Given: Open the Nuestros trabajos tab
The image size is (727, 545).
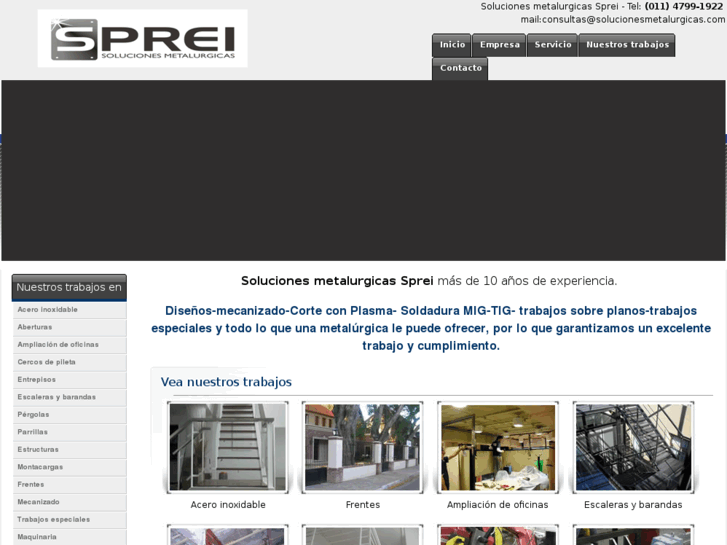Looking at the screenshot, I should coord(627,45).
